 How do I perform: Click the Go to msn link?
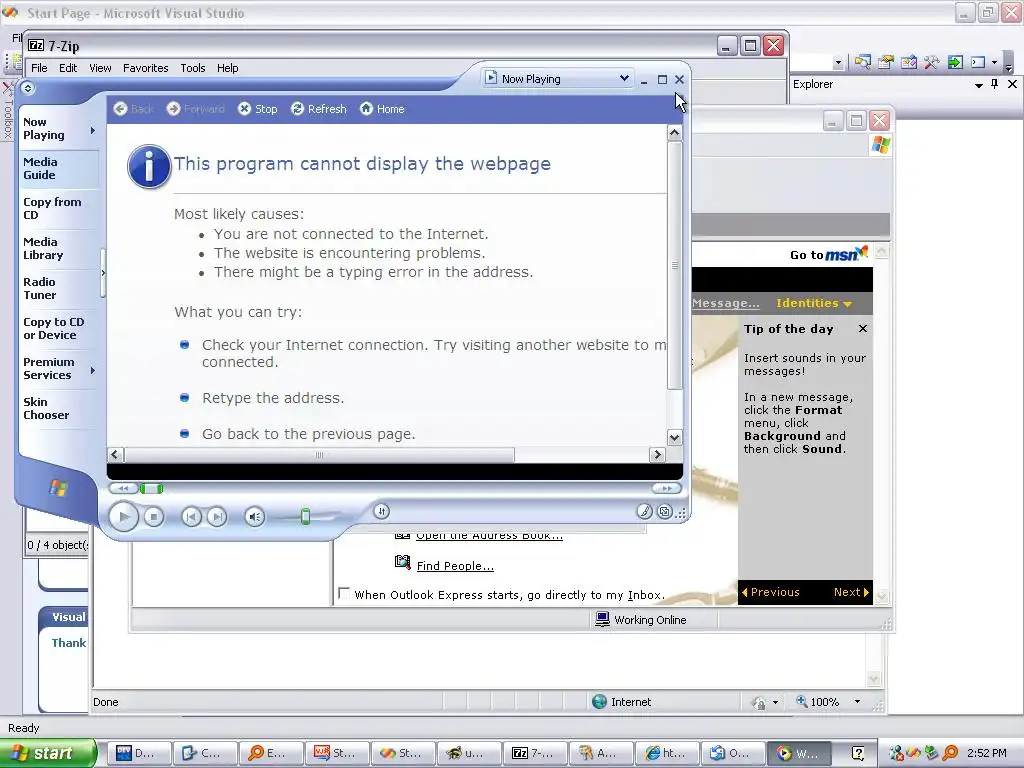pyautogui.click(x=829, y=254)
